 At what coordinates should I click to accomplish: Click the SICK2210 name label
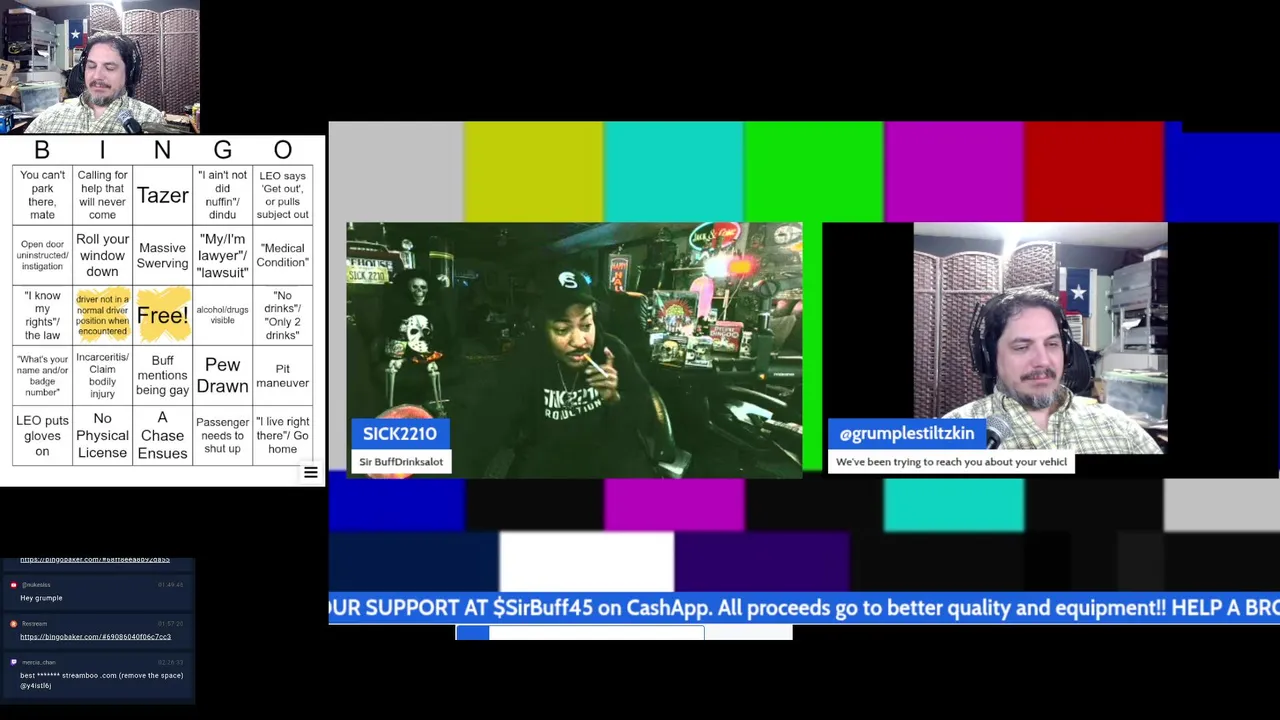tap(400, 434)
